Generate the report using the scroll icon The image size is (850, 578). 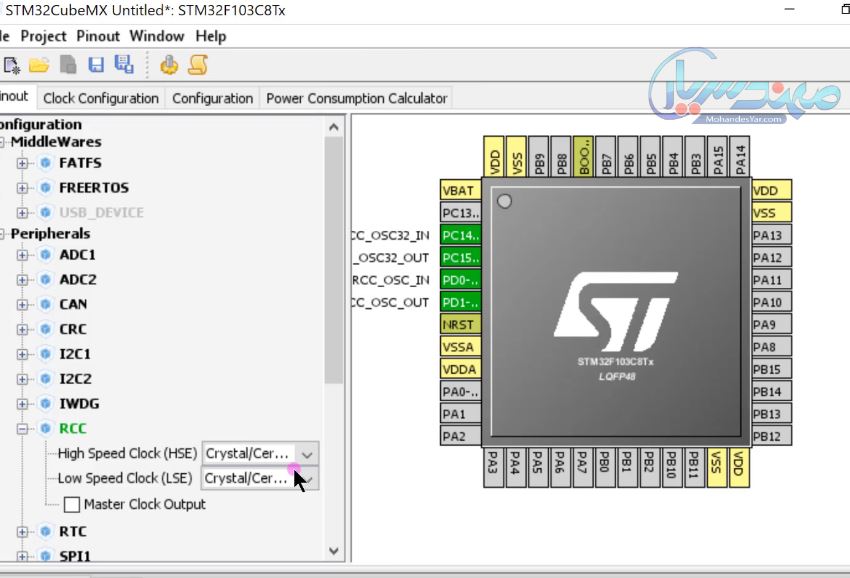196,63
